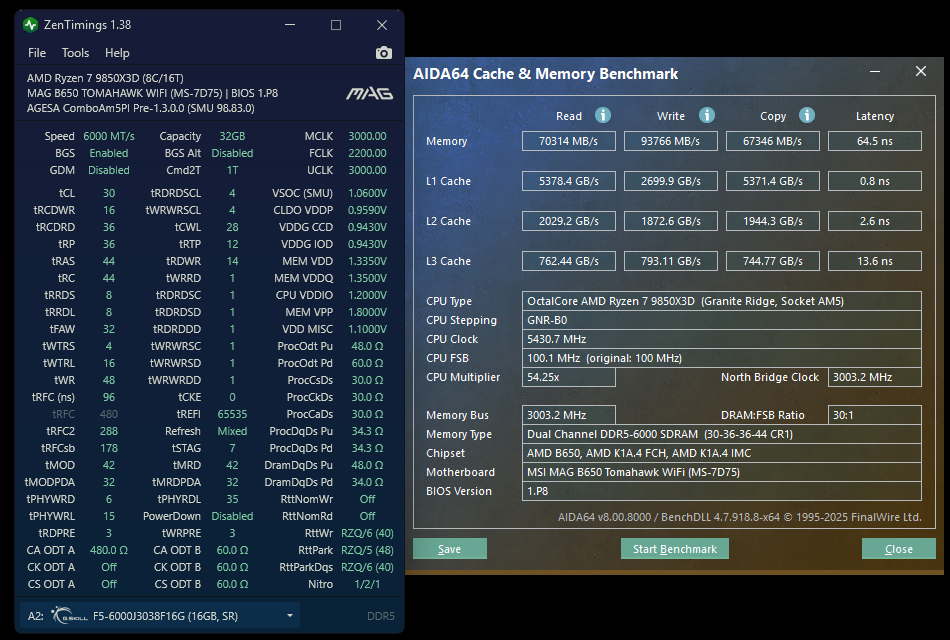
Task: Click the L2 Cache latency 2.6 ns field
Action: [875, 221]
